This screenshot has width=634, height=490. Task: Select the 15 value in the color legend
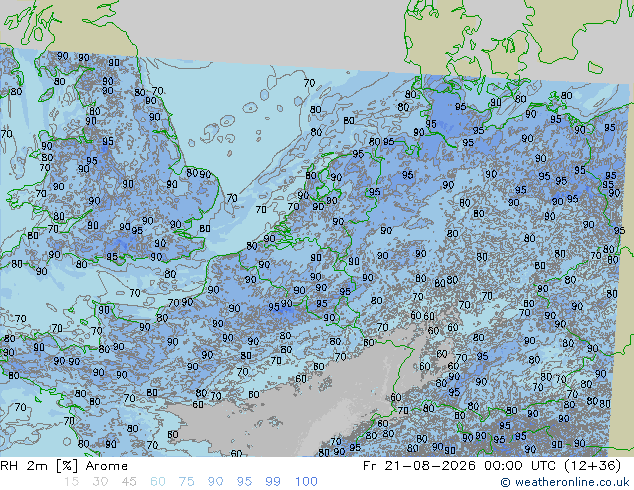click(71, 482)
